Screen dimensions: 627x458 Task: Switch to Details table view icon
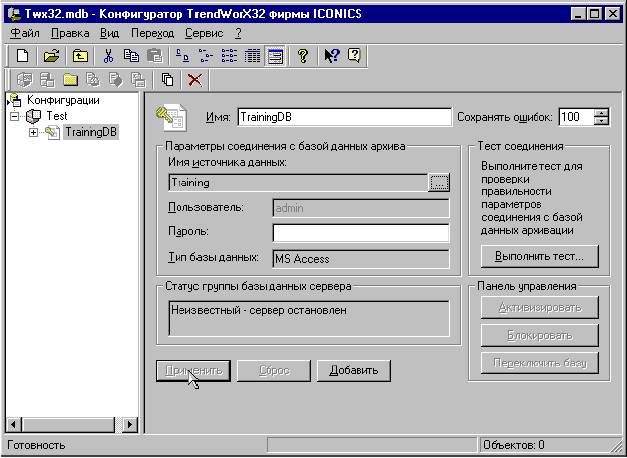tap(252, 56)
